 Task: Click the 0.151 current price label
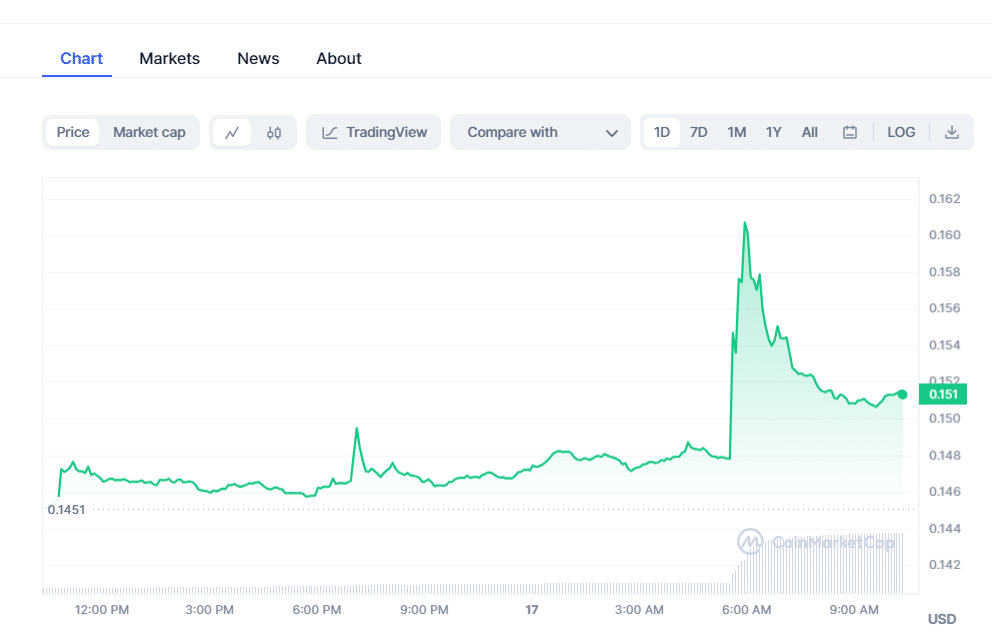944,394
